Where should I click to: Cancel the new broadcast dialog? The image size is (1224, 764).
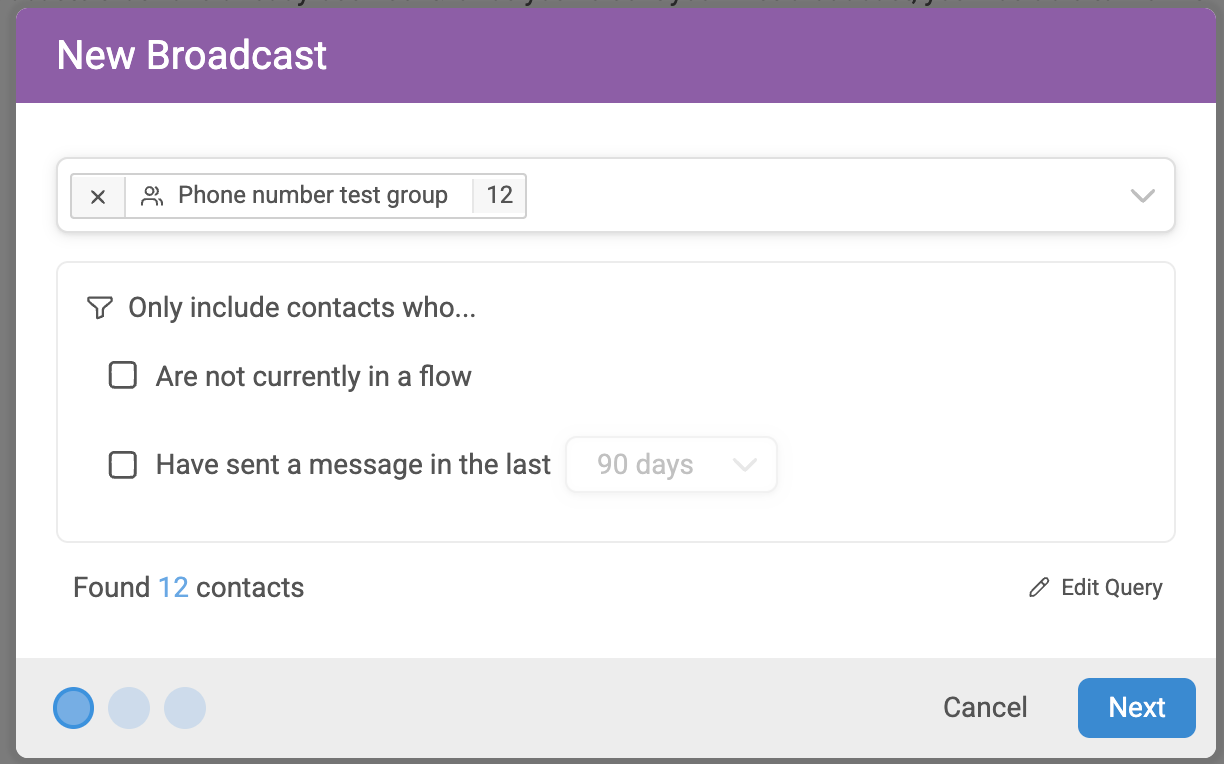coord(985,708)
